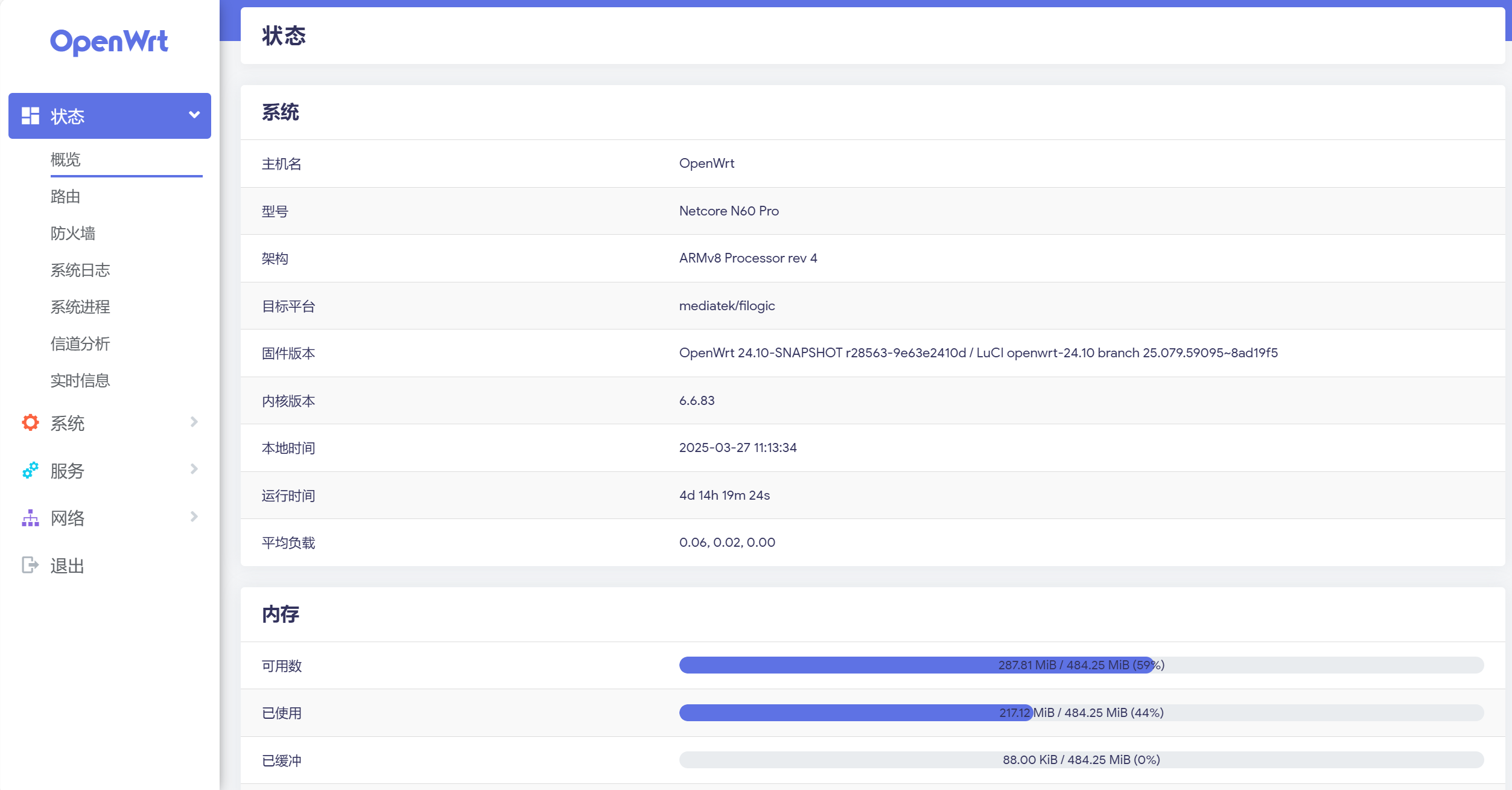
Task: View the 系统日志 system log
Action: [80, 270]
